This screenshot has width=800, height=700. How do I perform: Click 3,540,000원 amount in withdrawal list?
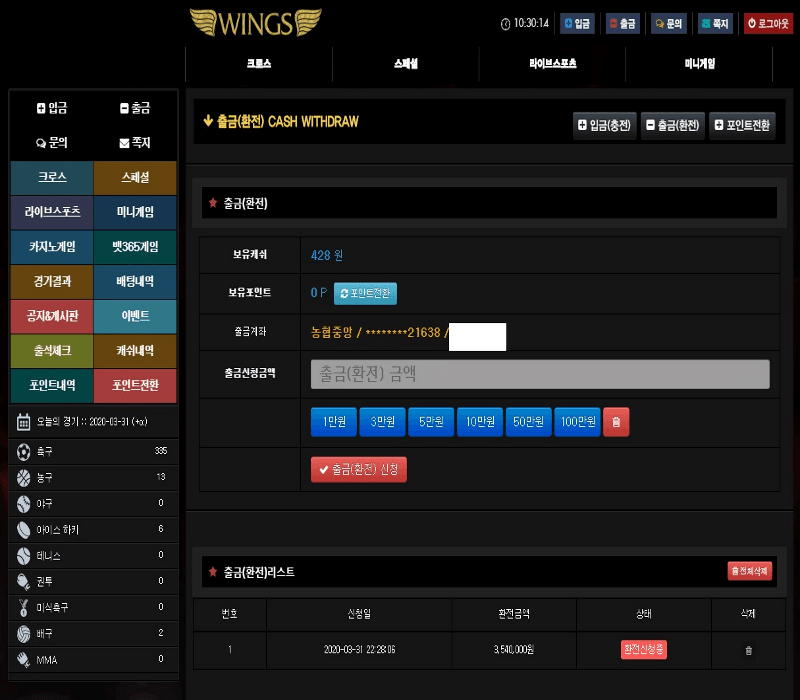(x=514, y=649)
